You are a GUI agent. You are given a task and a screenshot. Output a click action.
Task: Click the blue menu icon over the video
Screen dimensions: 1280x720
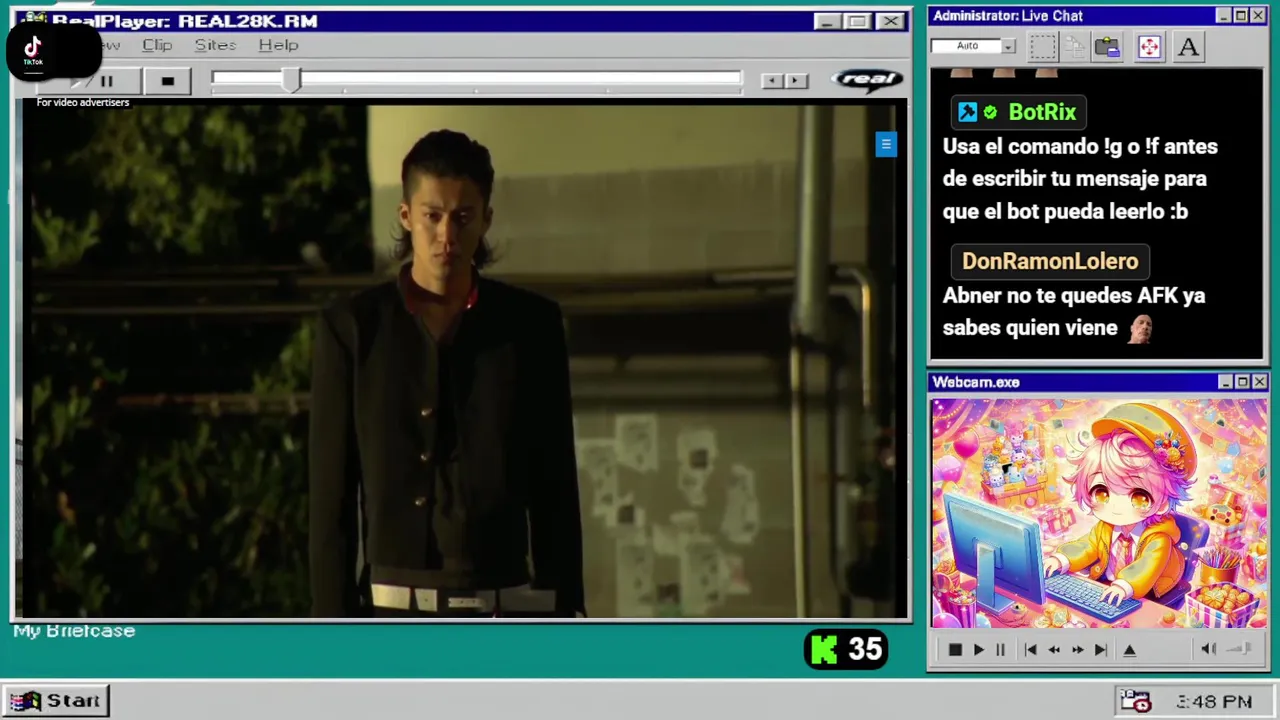point(885,145)
